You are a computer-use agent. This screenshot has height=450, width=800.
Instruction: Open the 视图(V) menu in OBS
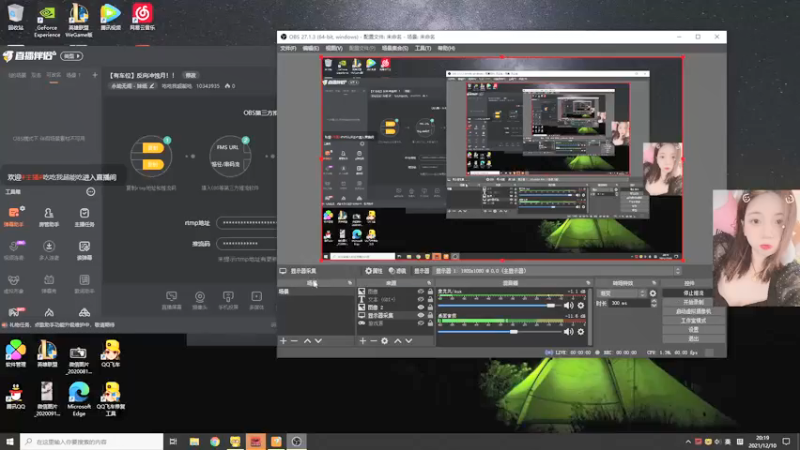[334, 48]
